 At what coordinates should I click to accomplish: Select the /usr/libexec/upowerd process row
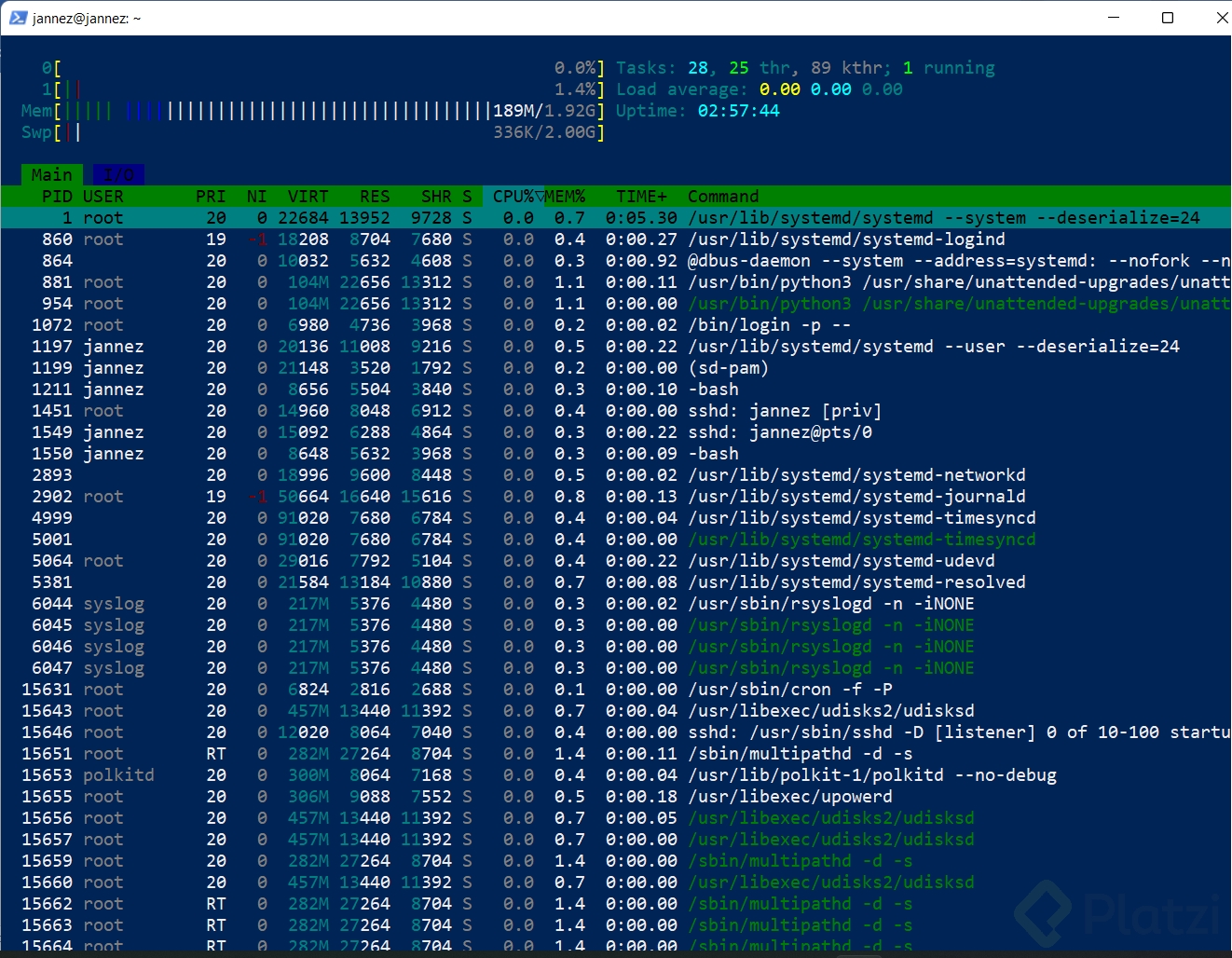pos(616,797)
